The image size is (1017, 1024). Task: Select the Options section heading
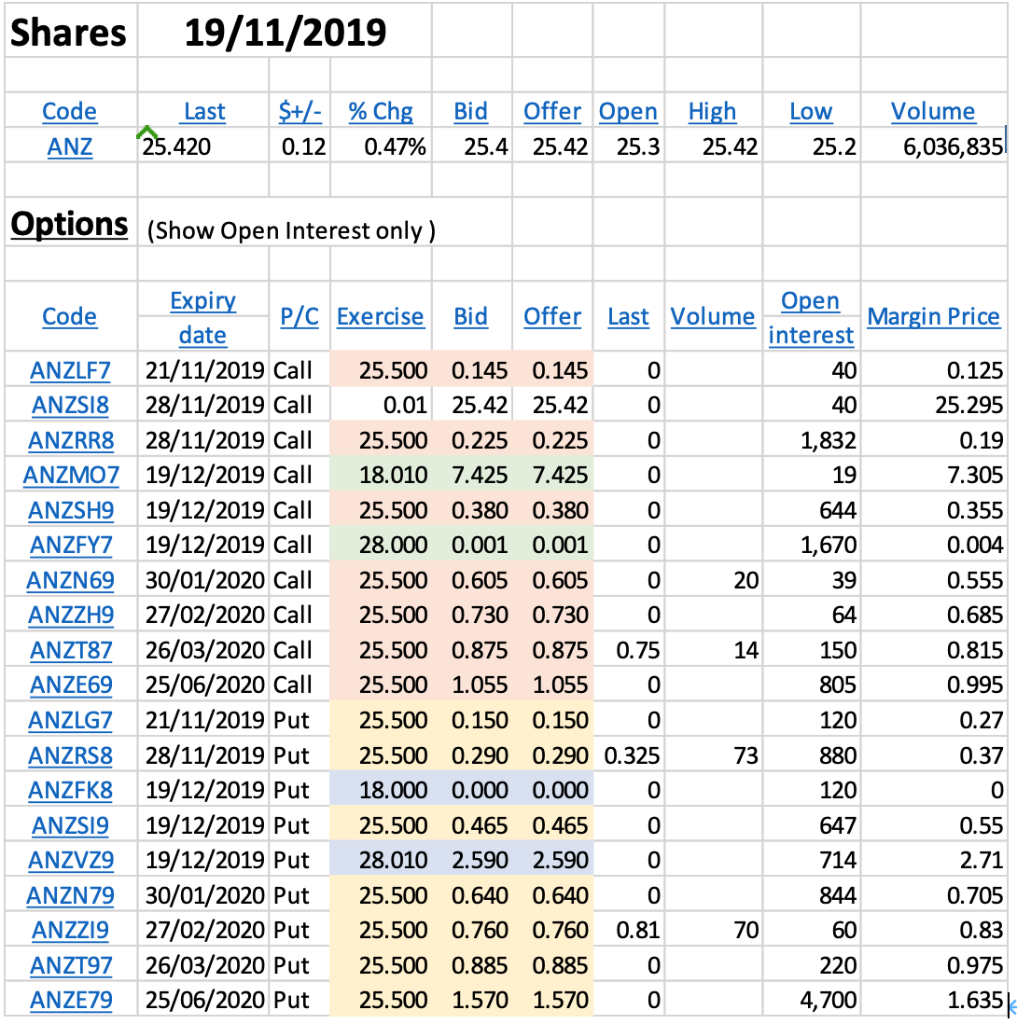(69, 224)
